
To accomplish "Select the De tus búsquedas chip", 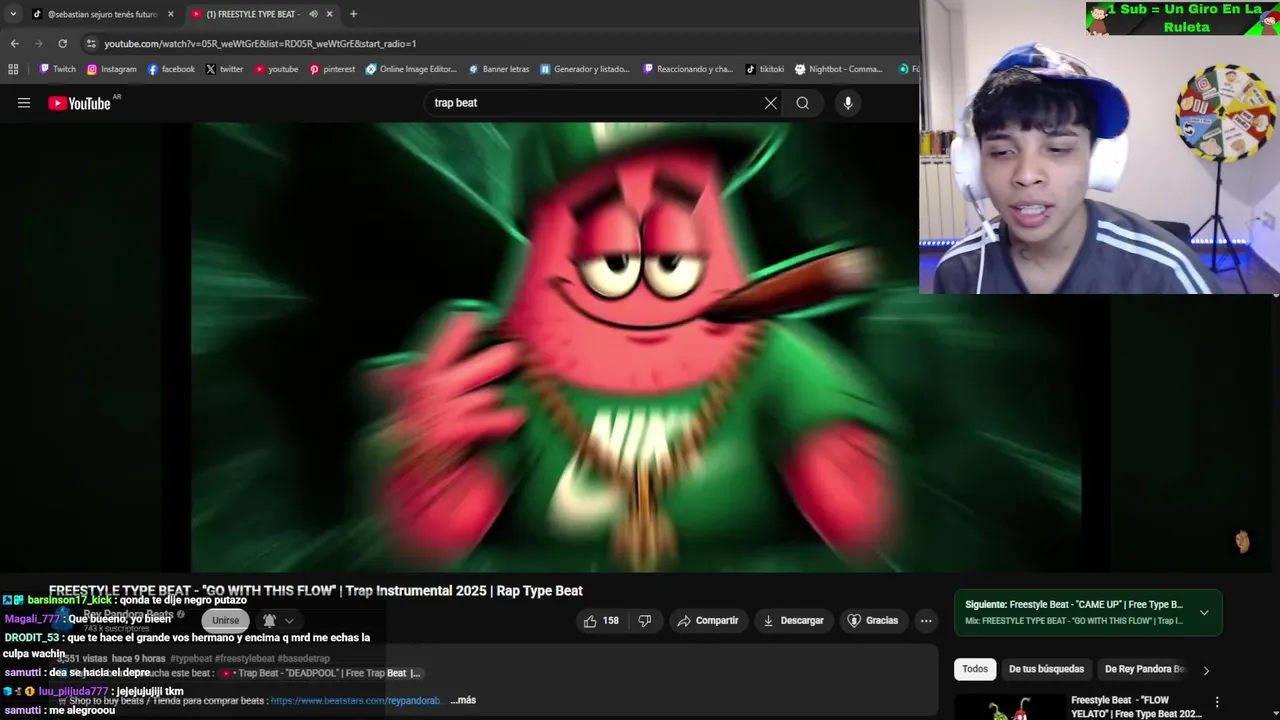I will (x=1046, y=669).
